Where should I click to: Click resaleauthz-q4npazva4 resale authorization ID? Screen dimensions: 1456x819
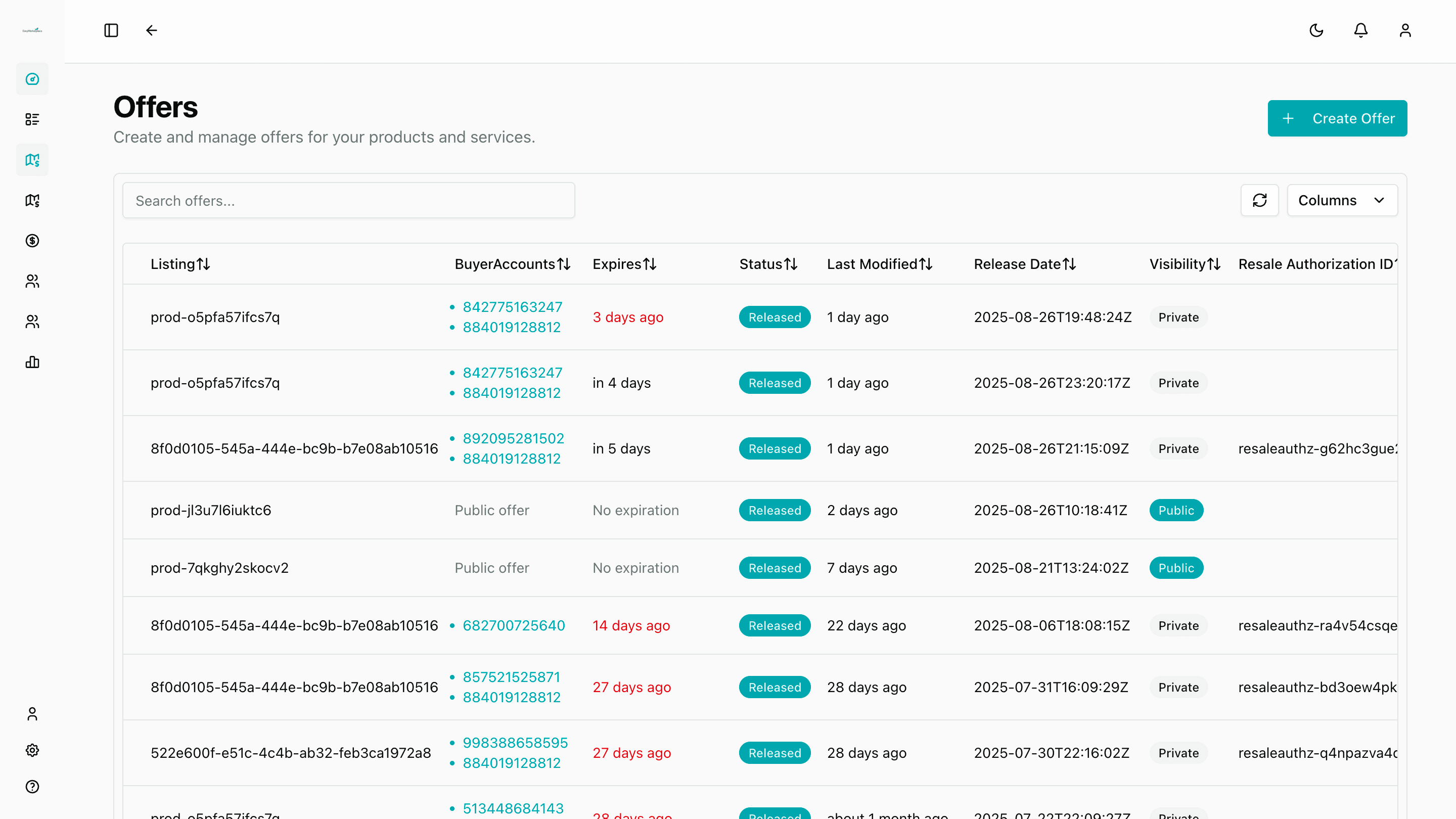[x=1317, y=753]
